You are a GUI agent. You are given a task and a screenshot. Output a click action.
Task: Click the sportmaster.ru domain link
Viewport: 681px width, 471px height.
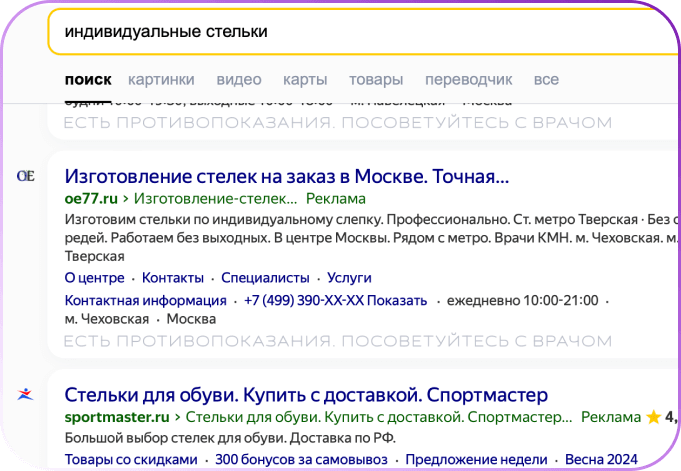pyautogui.click(x=117, y=417)
